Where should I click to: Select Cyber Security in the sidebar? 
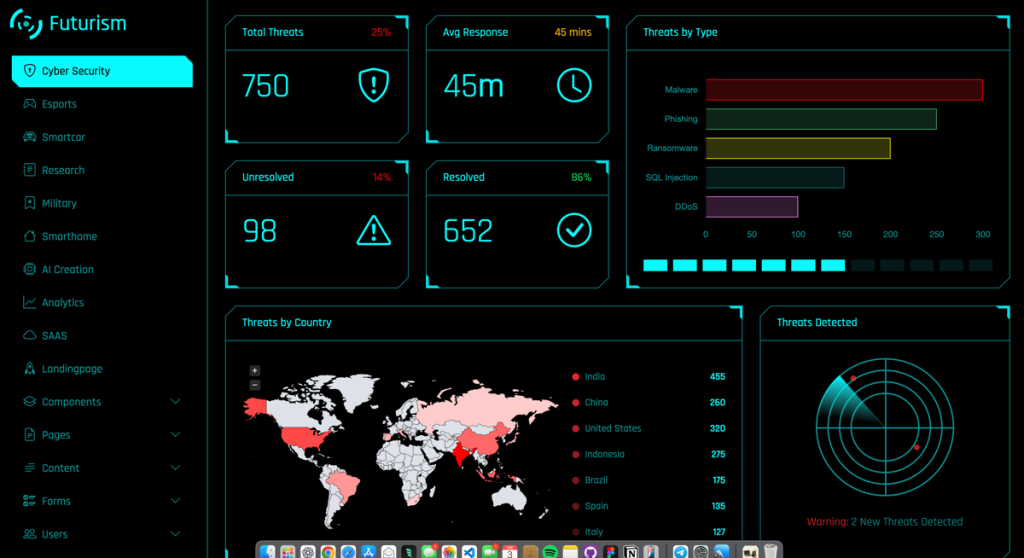point(76,71)
